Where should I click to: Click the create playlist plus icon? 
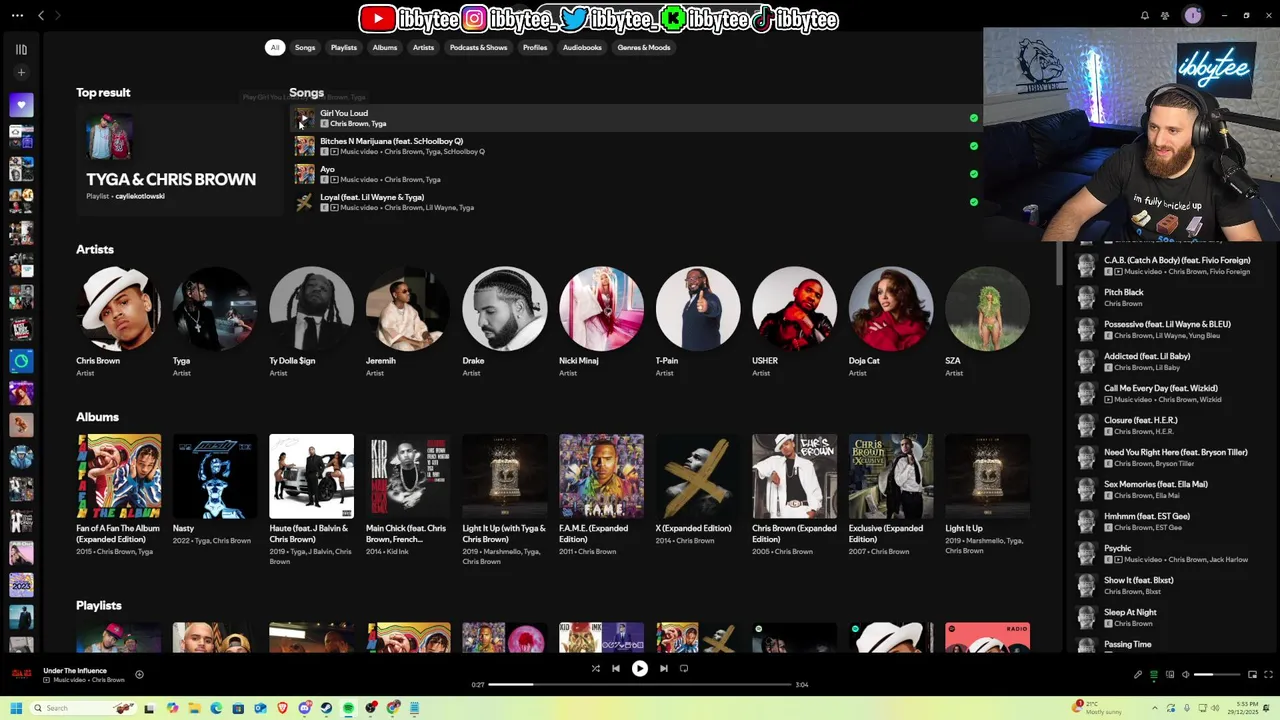[21, 72]
